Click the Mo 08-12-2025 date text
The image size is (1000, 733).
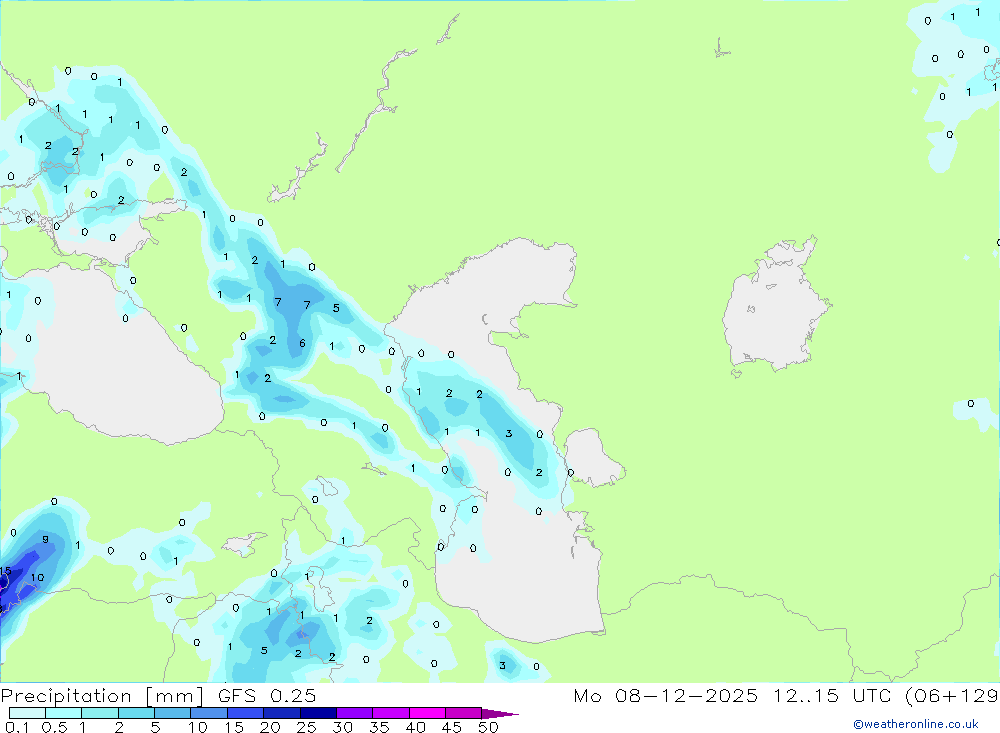[x=666, y=696]
